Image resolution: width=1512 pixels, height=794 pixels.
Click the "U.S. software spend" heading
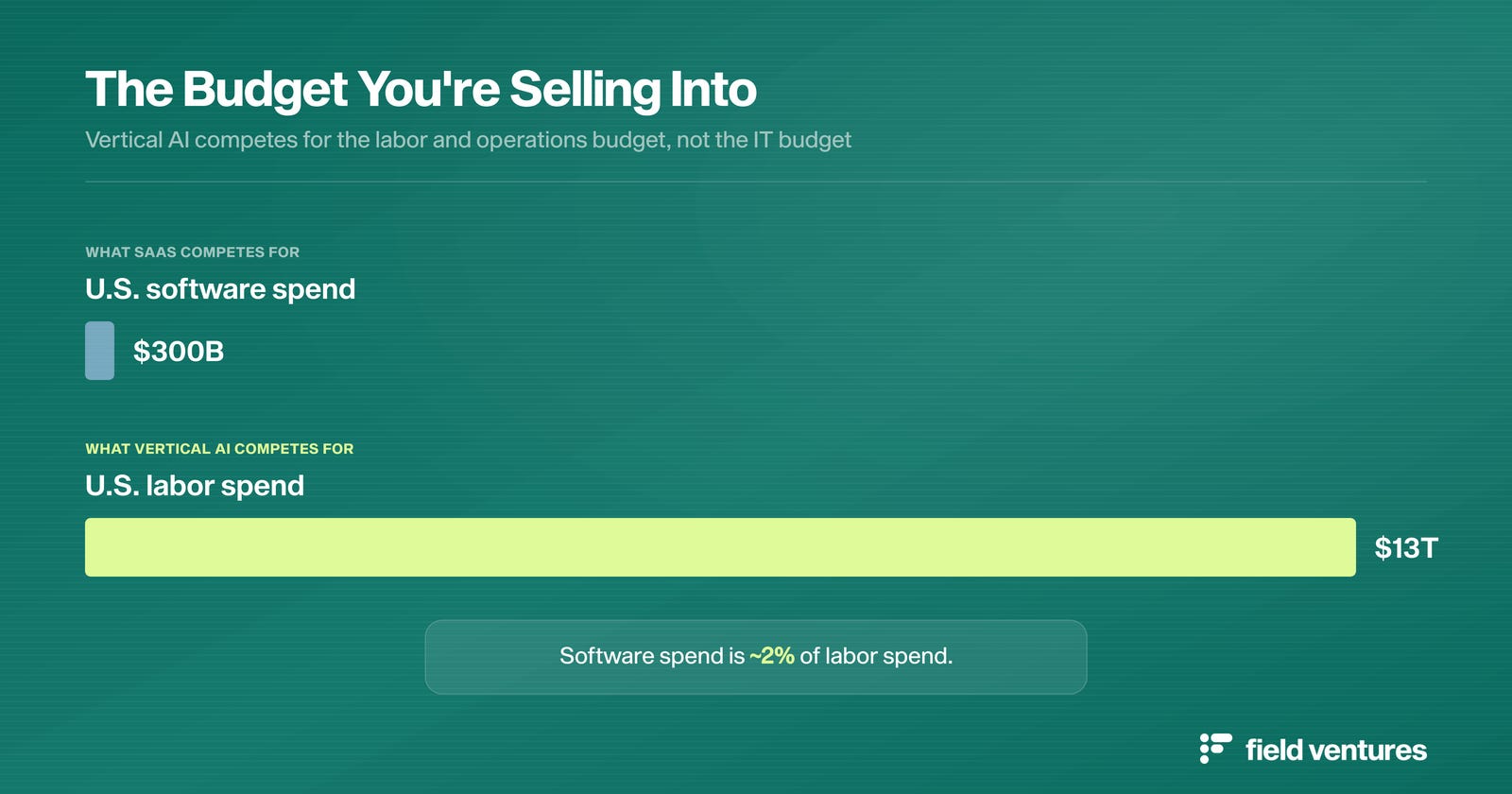[220, 289]
